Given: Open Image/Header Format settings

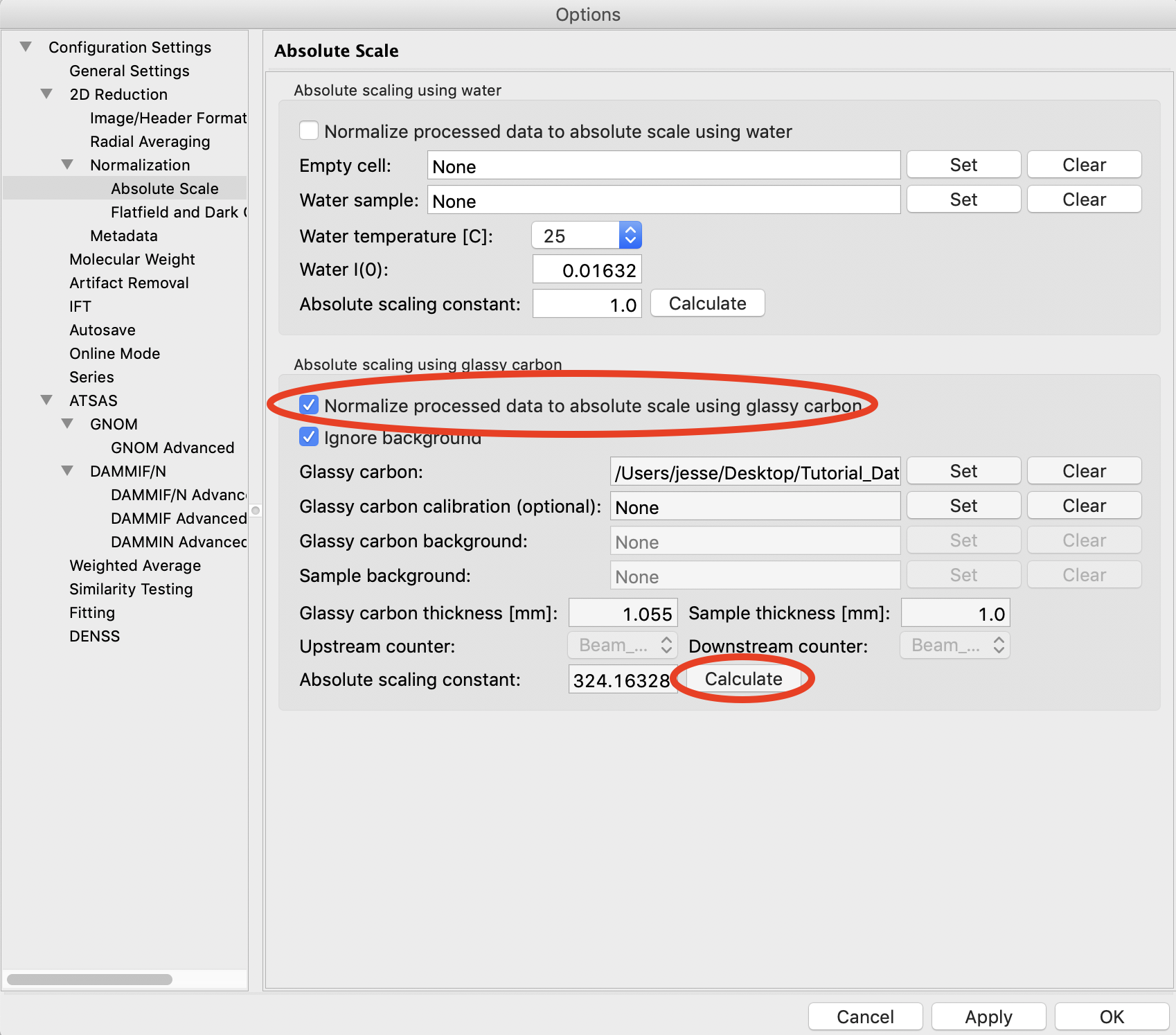Looking at the screenshot, I should coord(168,118).
